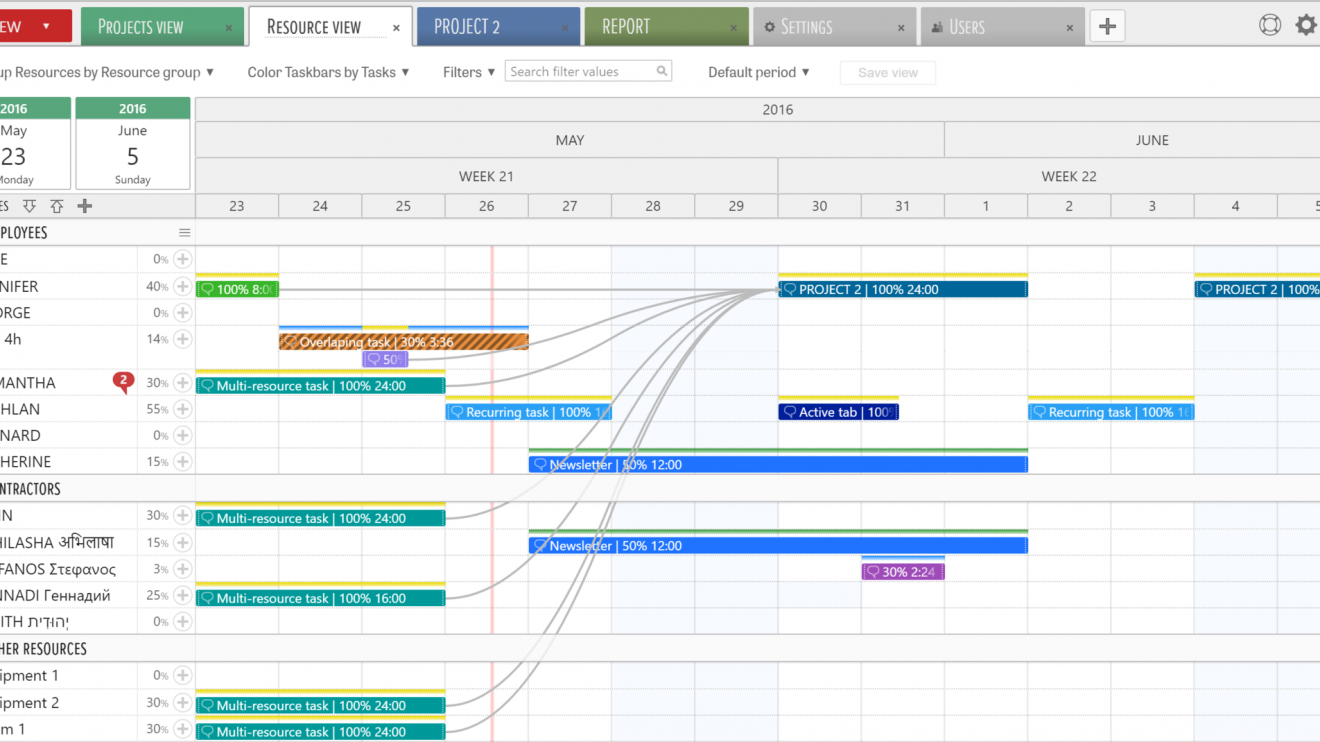1320x742 pixels.
Task: Open the gear settings icon at top right
Action: [1306, 26]
